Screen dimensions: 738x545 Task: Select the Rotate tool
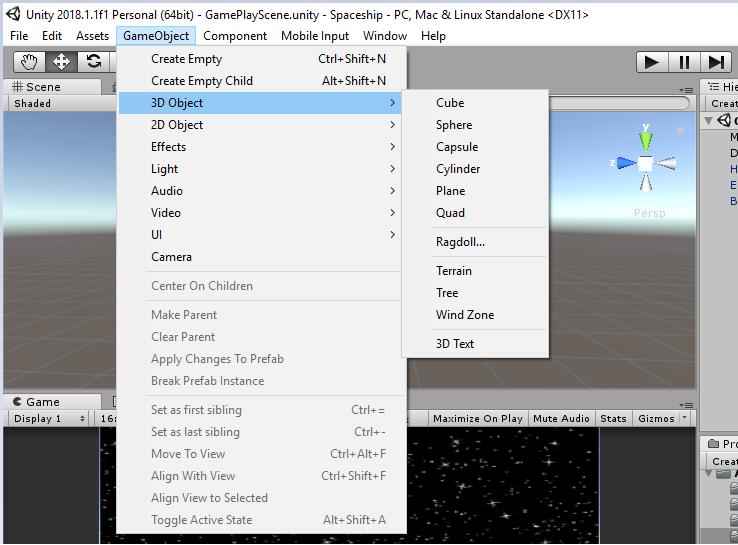[x=94, y=62]
